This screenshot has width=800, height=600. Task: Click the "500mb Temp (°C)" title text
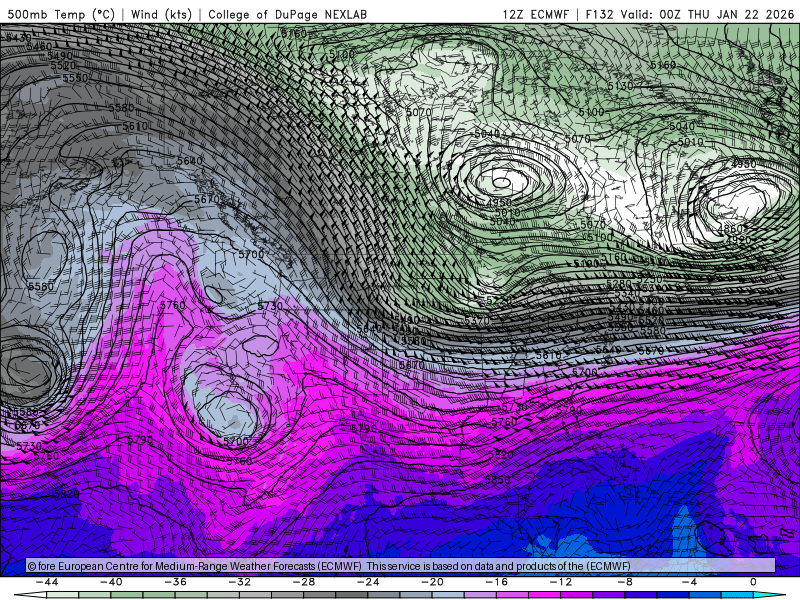tap(61, 14)
